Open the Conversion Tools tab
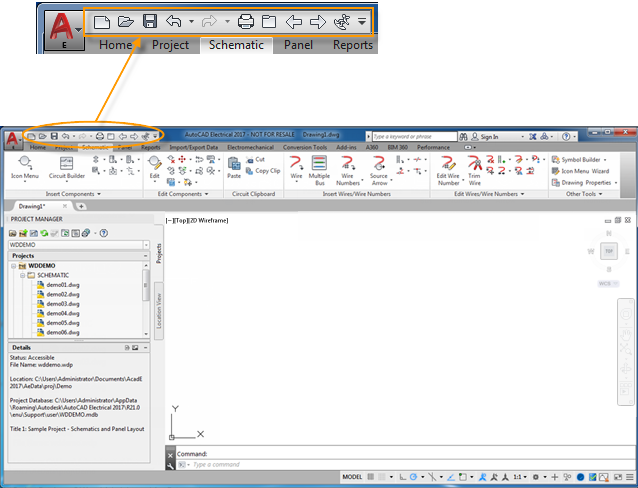 pos(305,147)
